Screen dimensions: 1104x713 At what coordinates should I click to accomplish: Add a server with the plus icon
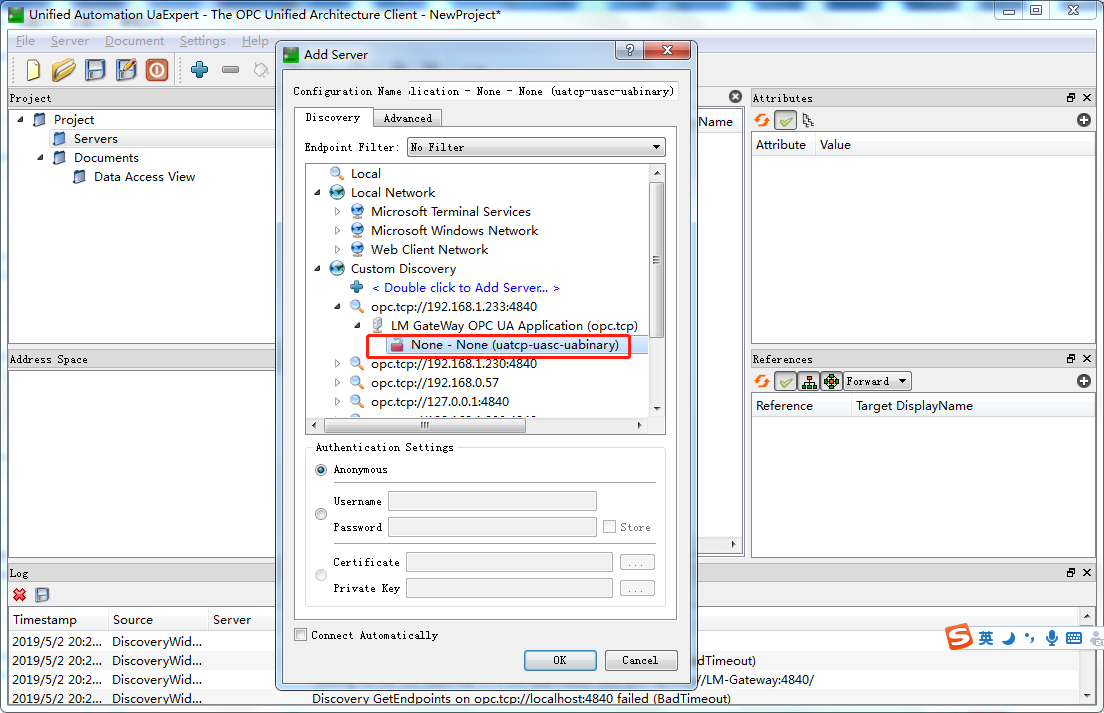(199, 70)
